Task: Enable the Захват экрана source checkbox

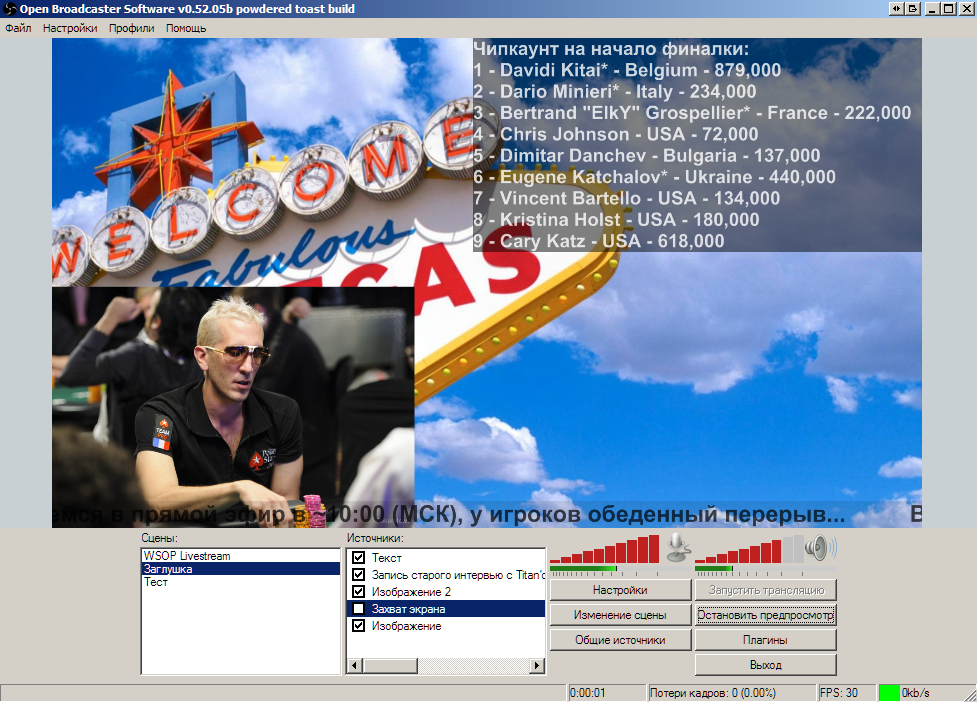Action: tap(359, 608)
